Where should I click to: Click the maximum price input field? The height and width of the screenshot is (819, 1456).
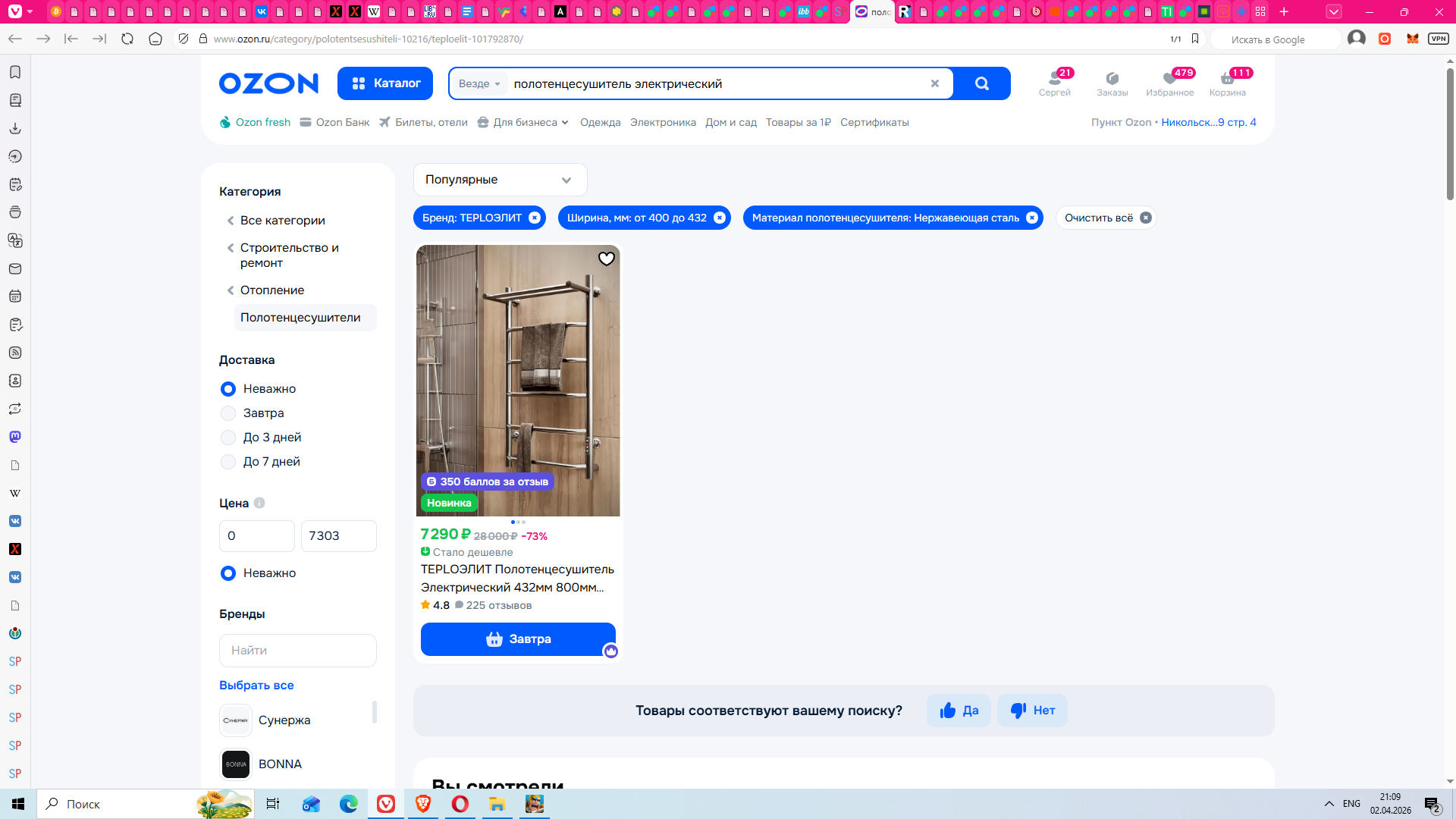pos(338,535)
